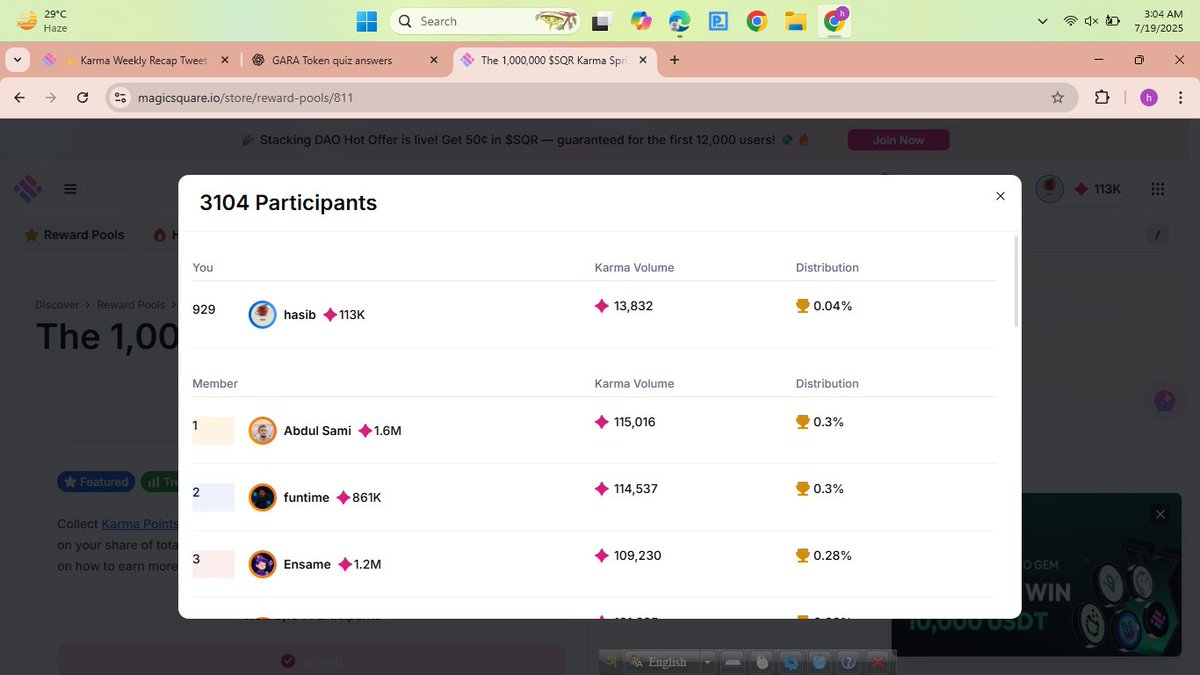Open Abdul Sami's profile avatar
The width and height of the screenshot is (1200, 675).
pyautogui.click(x=262, y=431)
